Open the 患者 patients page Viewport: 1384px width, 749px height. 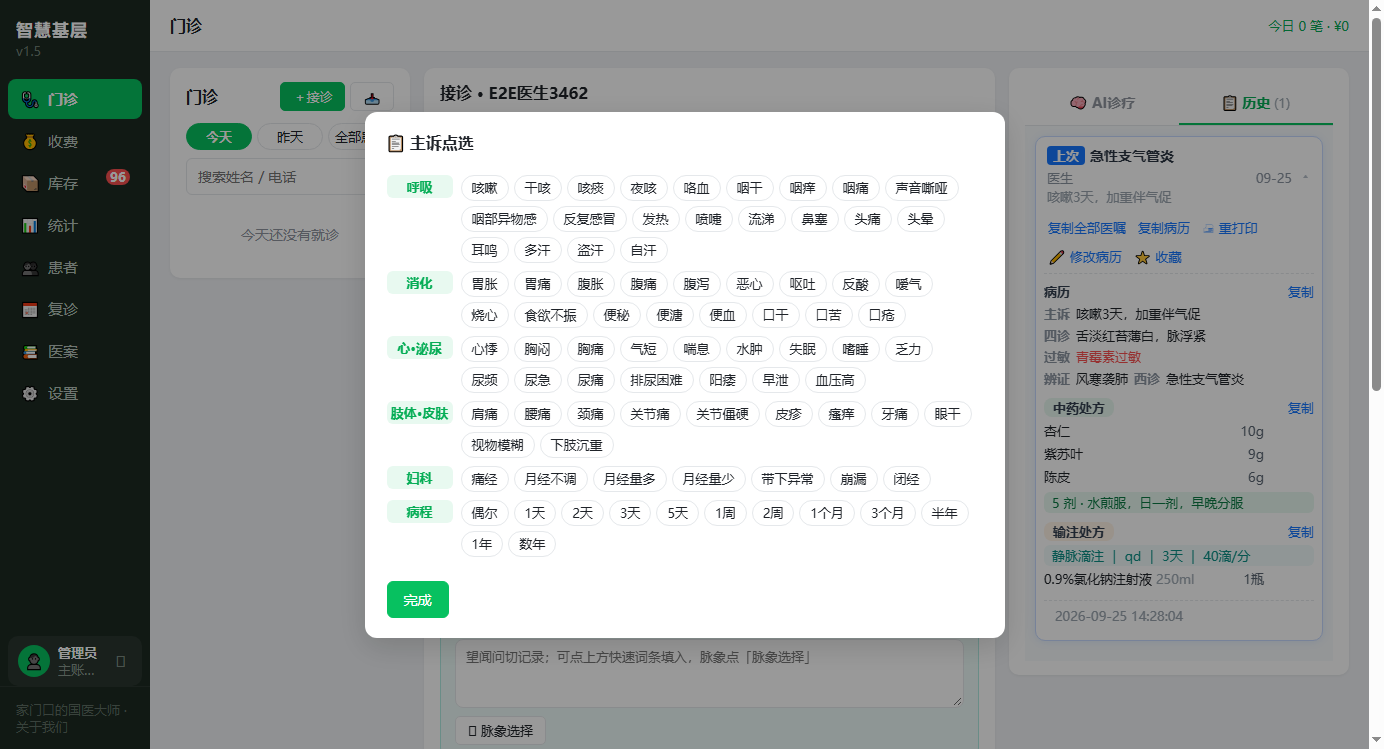pos(75,267)
